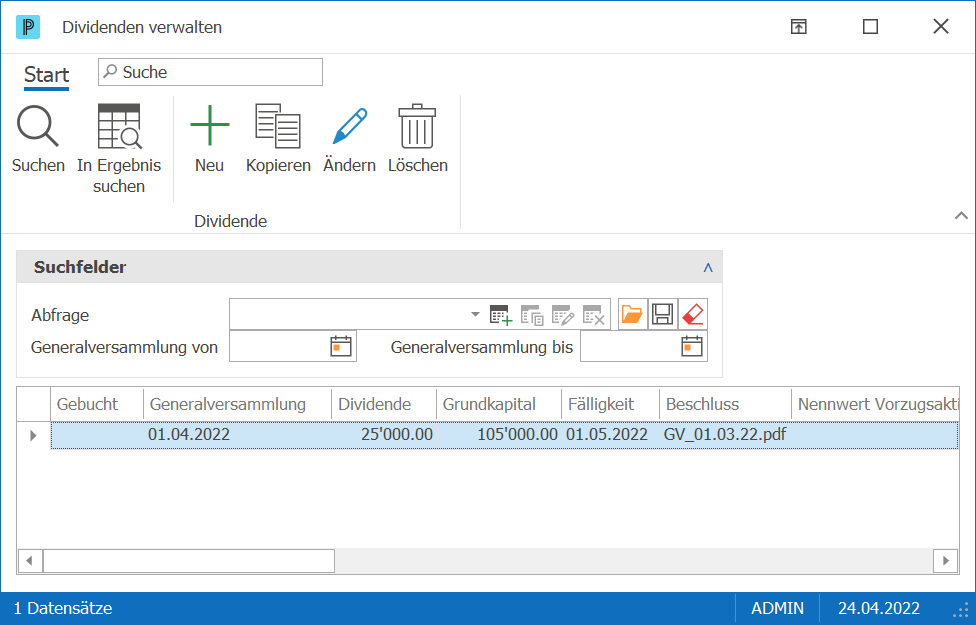Click the Löschen trash can icon
This screenshot has height=625, width=976.
417,126
